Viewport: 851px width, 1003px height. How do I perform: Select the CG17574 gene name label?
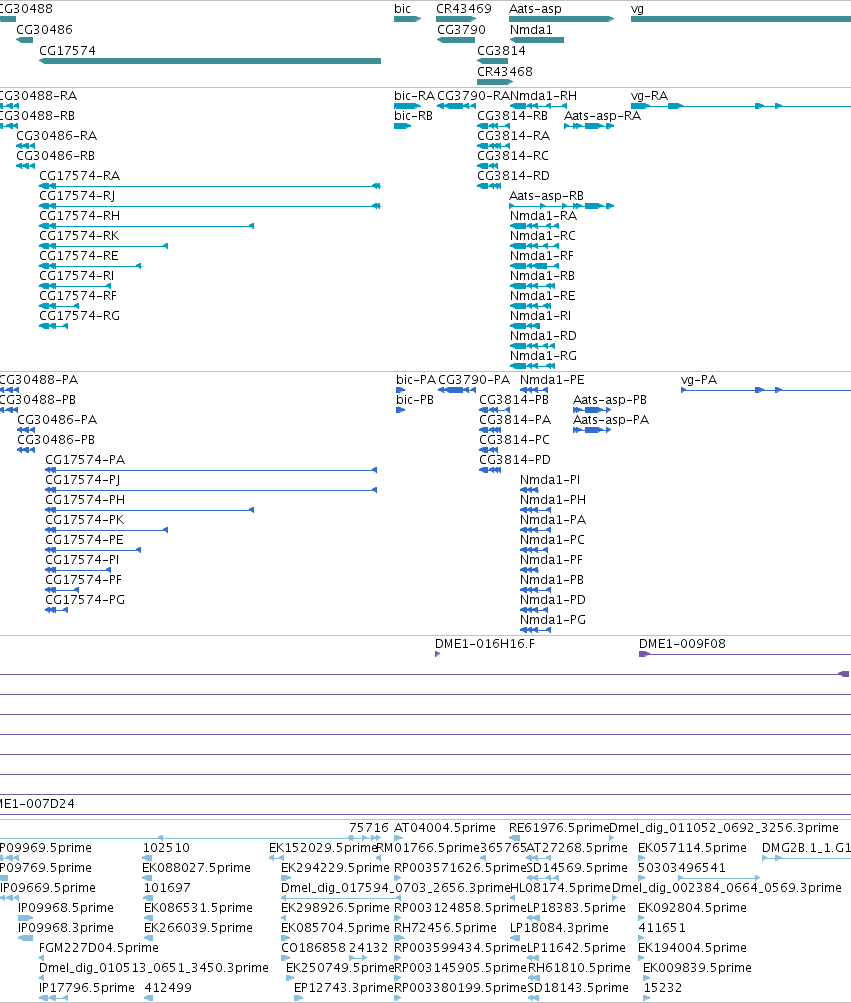(x=67, y=51)
